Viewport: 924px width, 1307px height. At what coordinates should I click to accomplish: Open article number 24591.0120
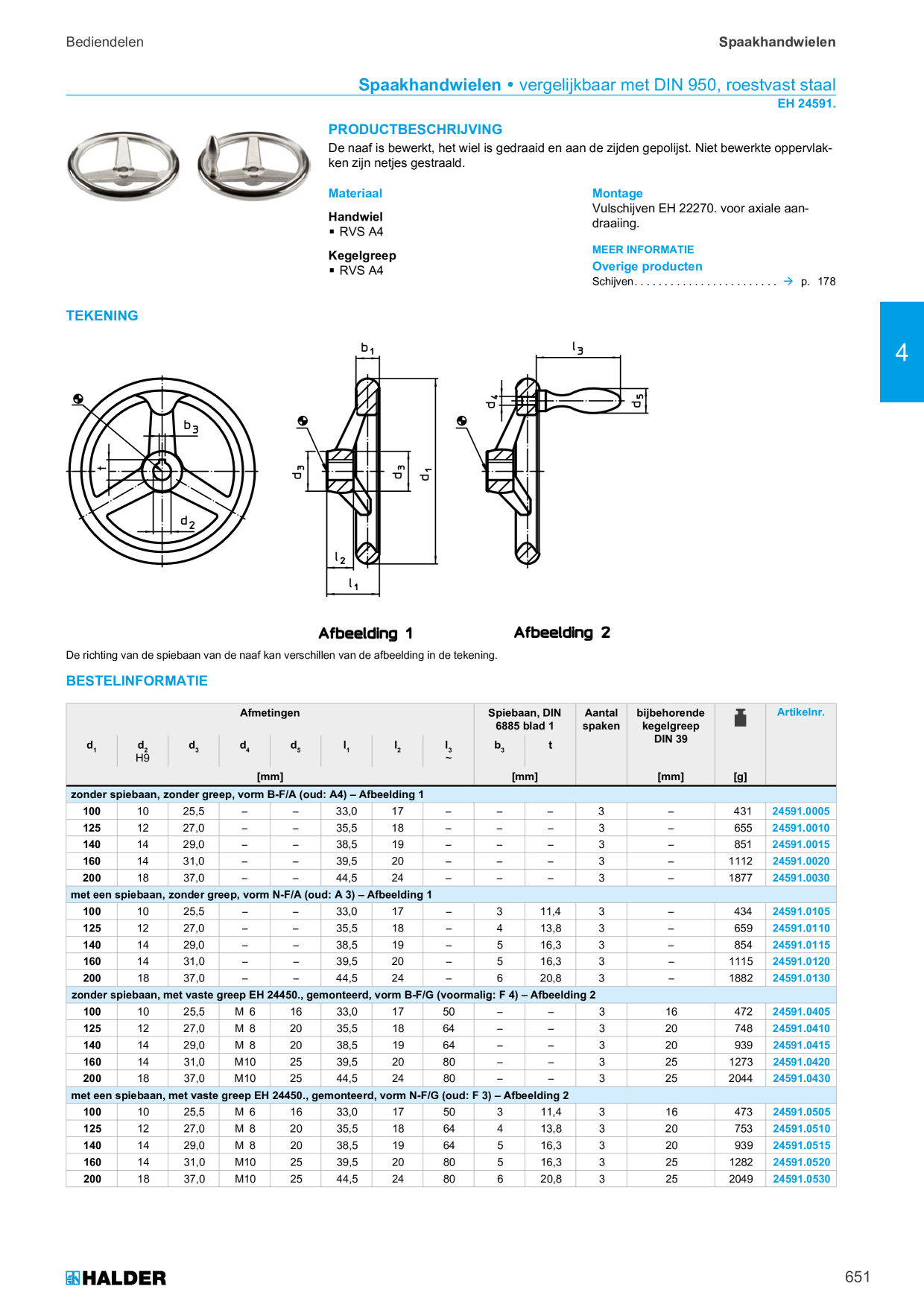[x=800, y=961]
